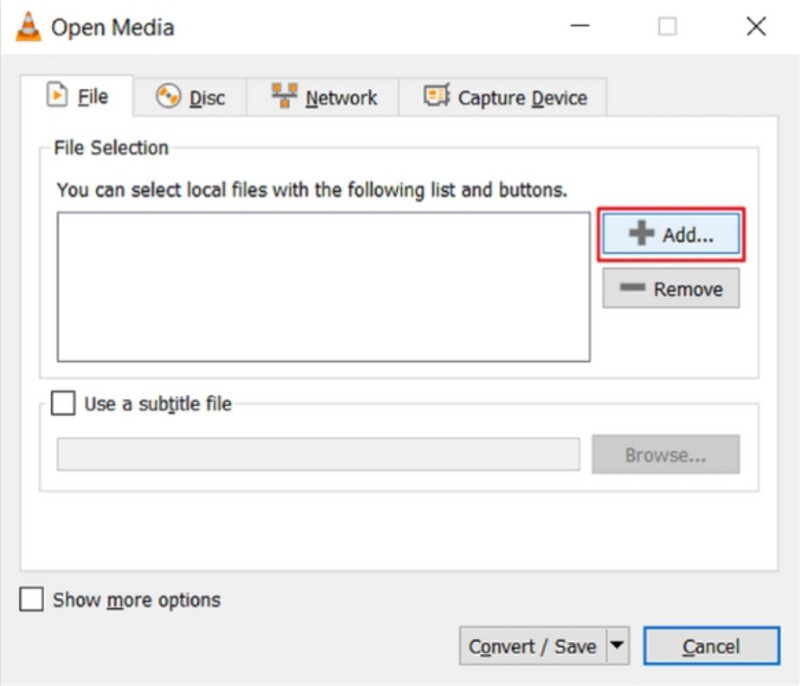Minimize the Open Media dialog
Image resolution: width=800 pixels, height=686 pixels.
pyautogui.click(x=578, y=27)
